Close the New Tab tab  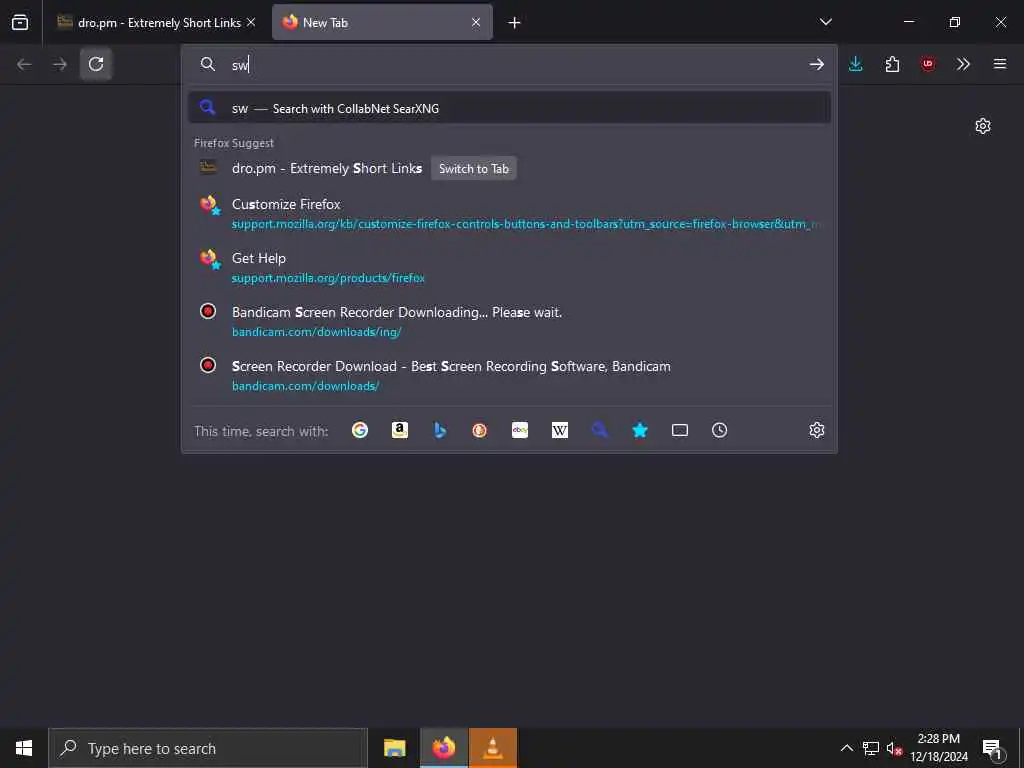(x=476, y=22)
